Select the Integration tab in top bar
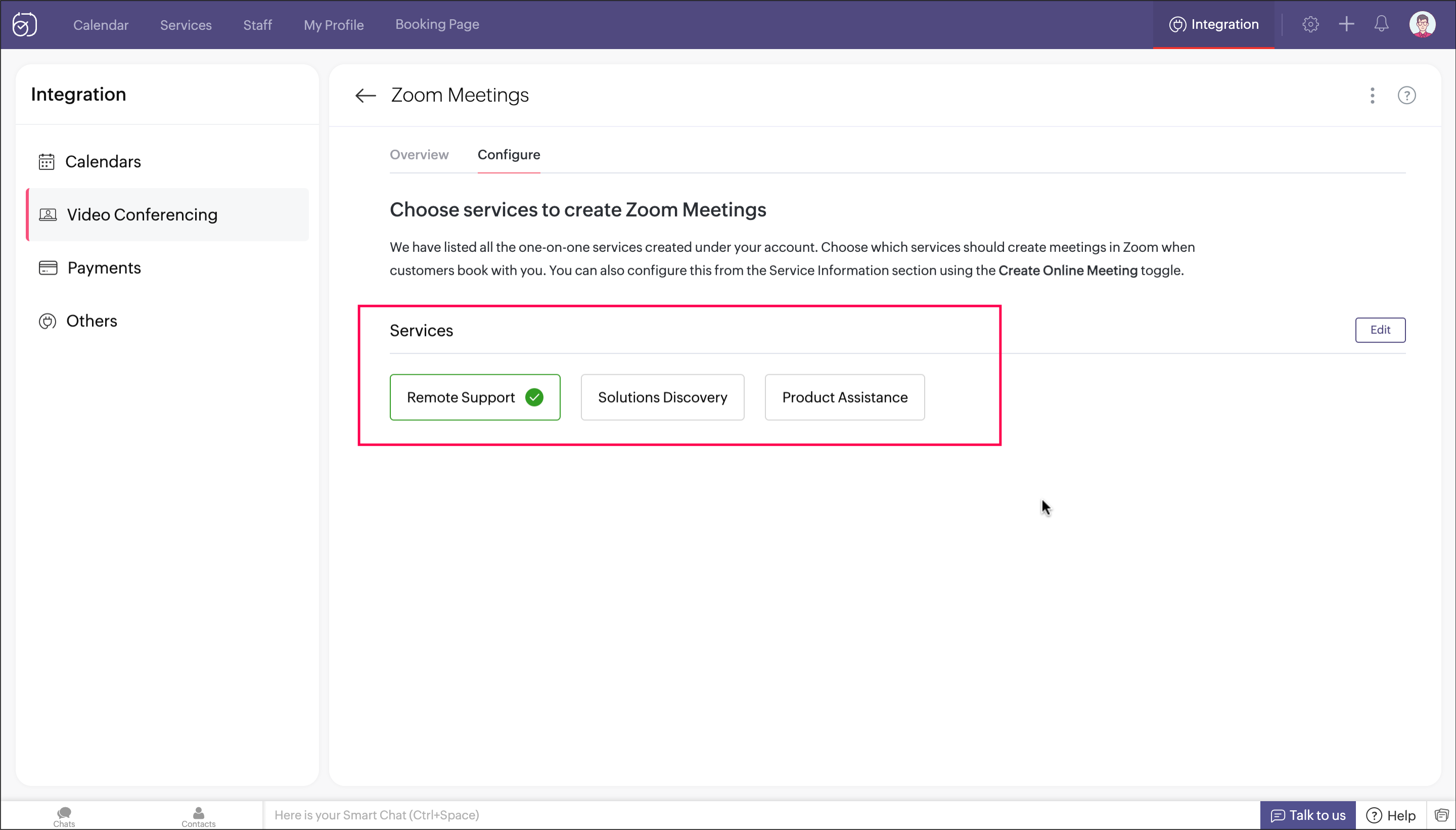Screen dimensions: 1456x830 coord(1213,24)
